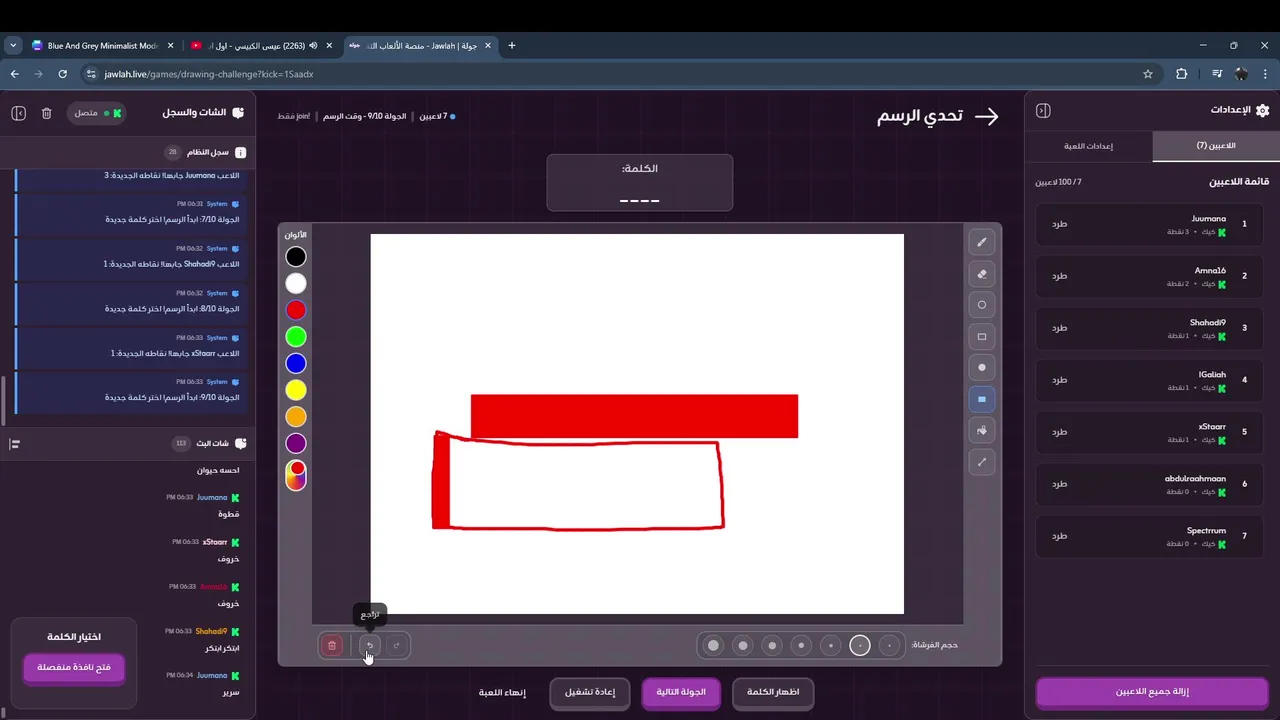The height and width of the screenshot is (720, 1280).
Task: Kick Amna16 using the طرد button
Action: click(1059, 276)
